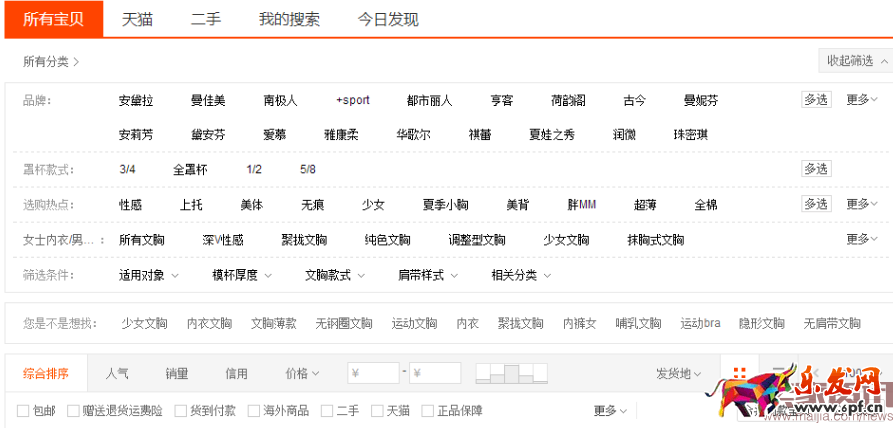Check the 货到付款 option
893x428 pixels.
180,410
